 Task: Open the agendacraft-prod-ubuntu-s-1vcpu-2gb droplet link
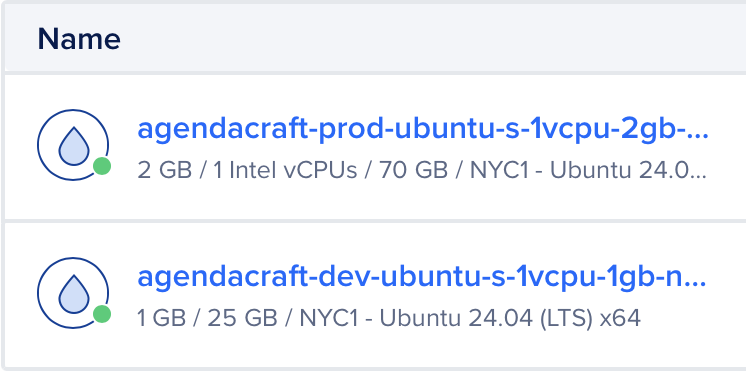pyautogui.click(x=422, y=130)
